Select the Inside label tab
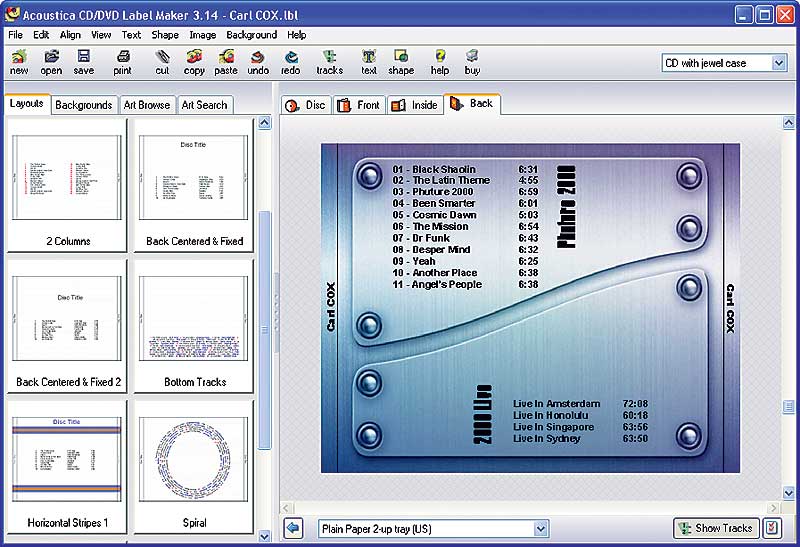This screenshot has height=547, width=800. coord(414,105)
